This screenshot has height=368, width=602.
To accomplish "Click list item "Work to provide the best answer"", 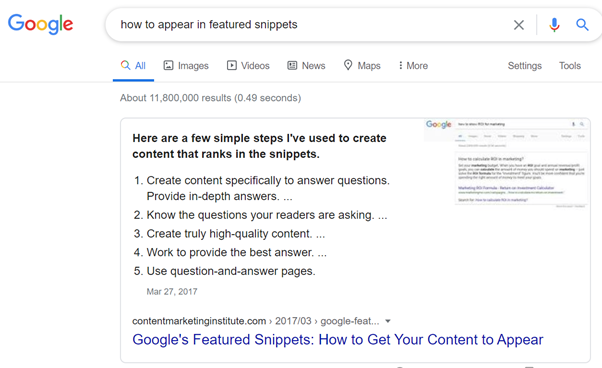I will (x=236, y=252).
